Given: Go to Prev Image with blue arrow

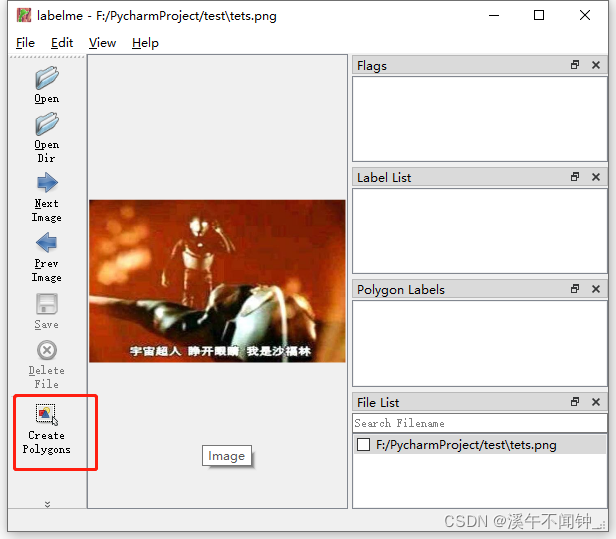Looking at the screenshot, I should pos(47,242).
